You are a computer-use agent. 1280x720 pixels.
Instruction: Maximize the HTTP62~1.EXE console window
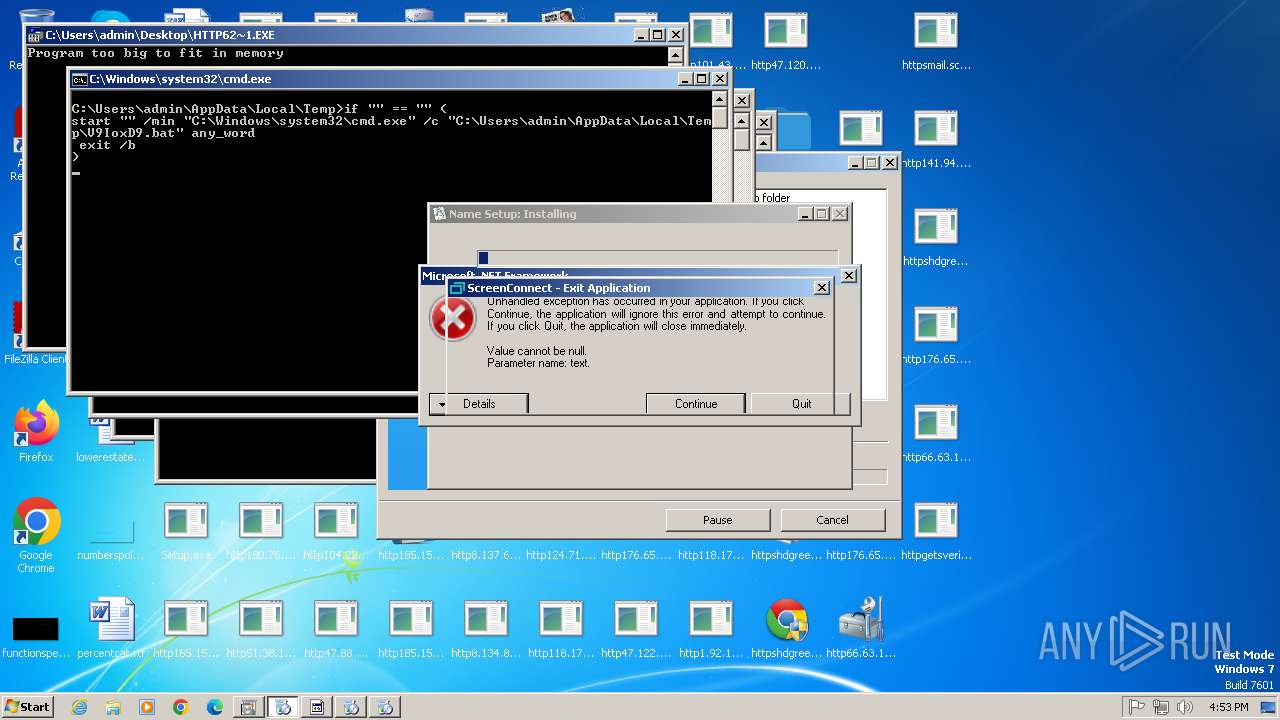point(658,35)
